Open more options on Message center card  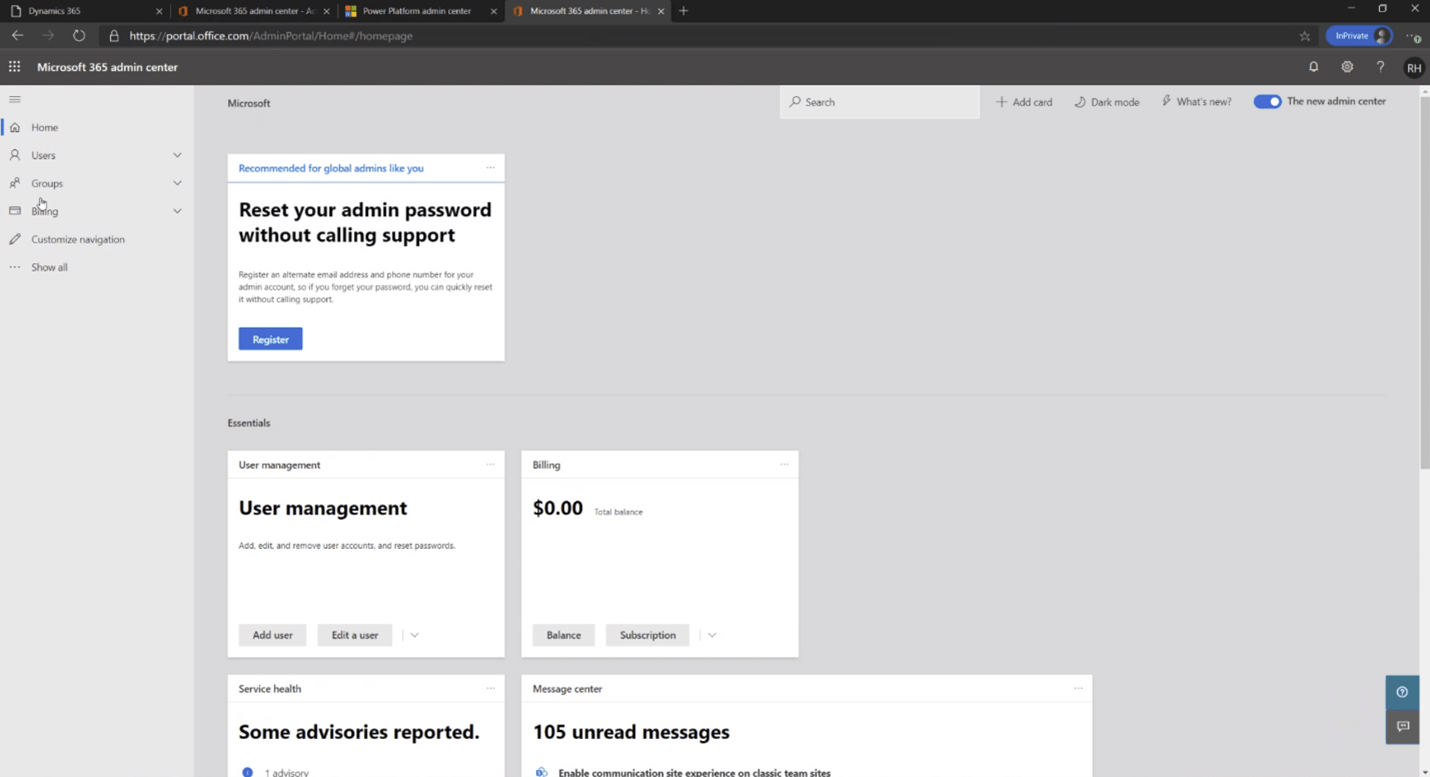(1078, 688)
